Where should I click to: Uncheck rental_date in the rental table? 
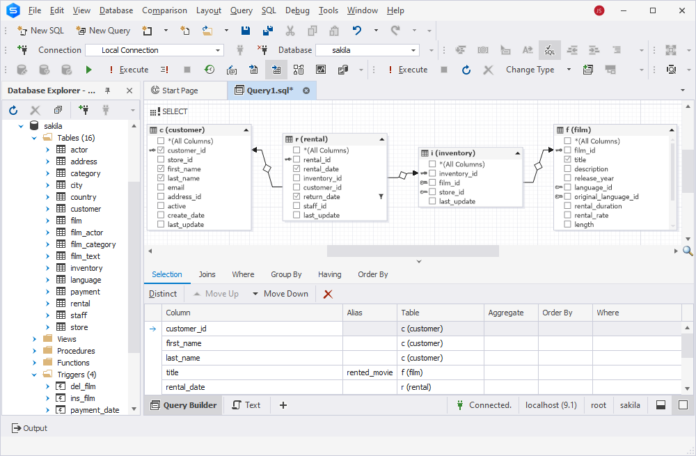[x=296, y=169]
